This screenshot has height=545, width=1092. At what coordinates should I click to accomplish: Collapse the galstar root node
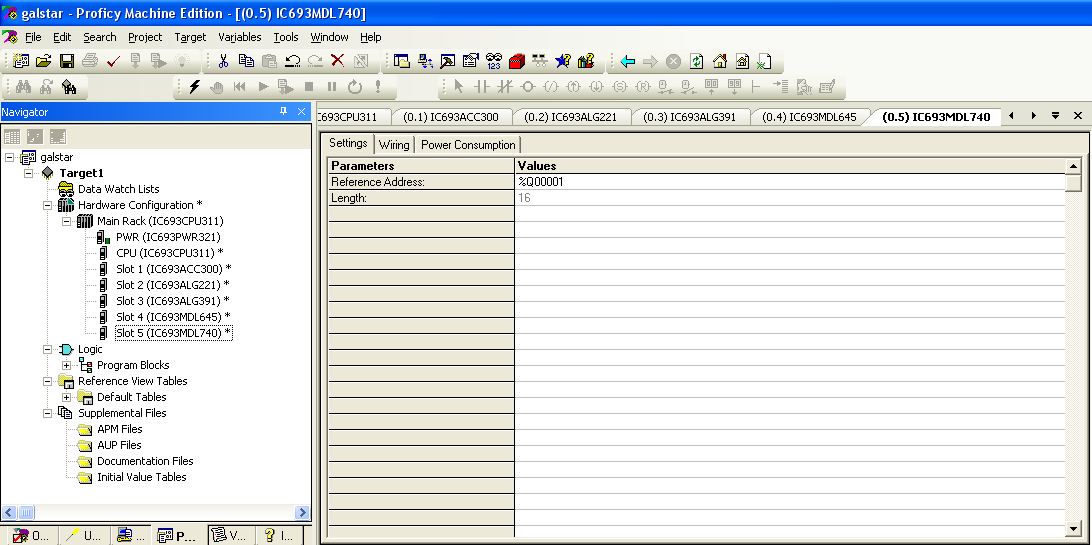[x=9, y=157]
